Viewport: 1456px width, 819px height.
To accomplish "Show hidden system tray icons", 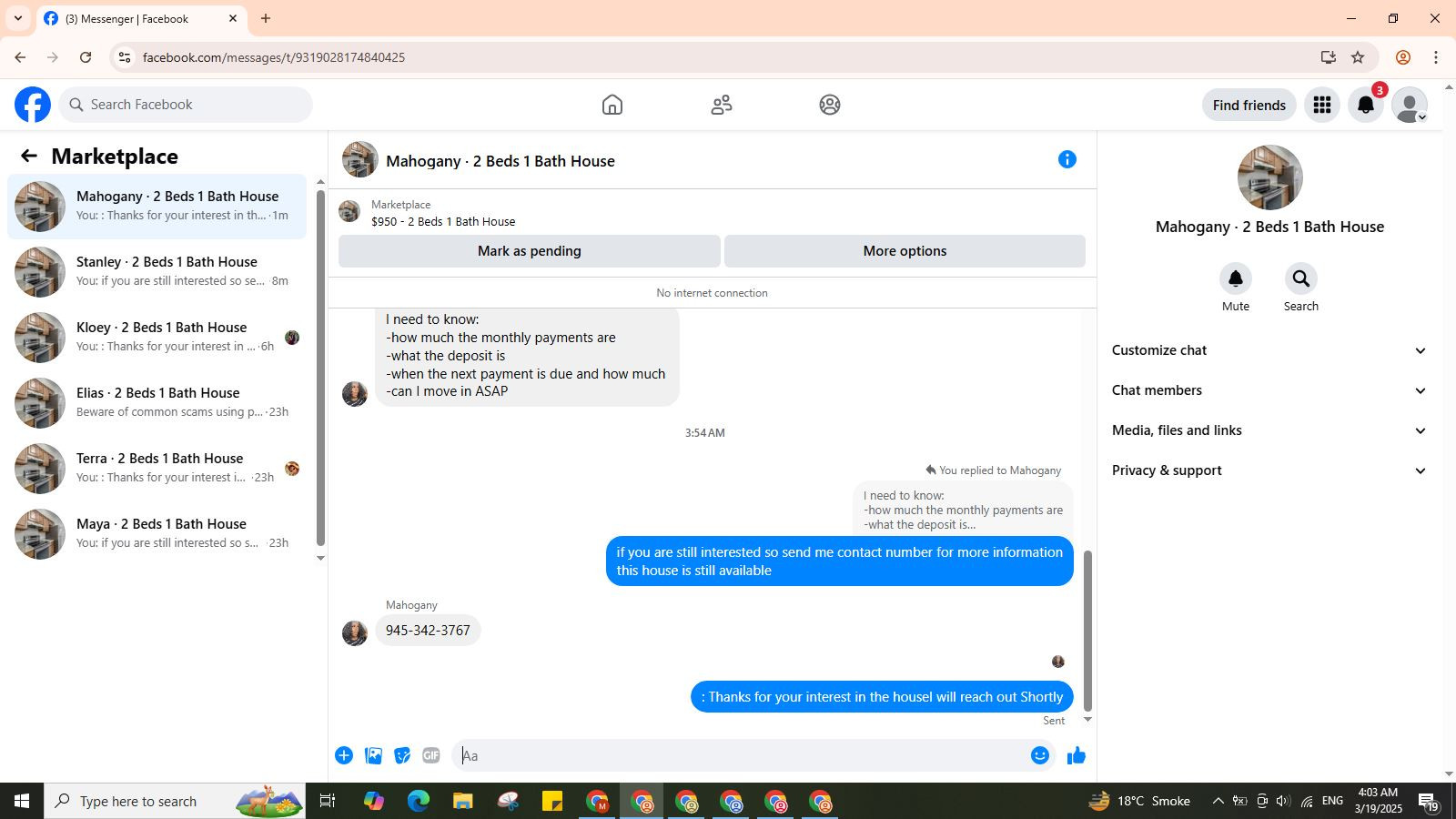I will (1218, 801).
